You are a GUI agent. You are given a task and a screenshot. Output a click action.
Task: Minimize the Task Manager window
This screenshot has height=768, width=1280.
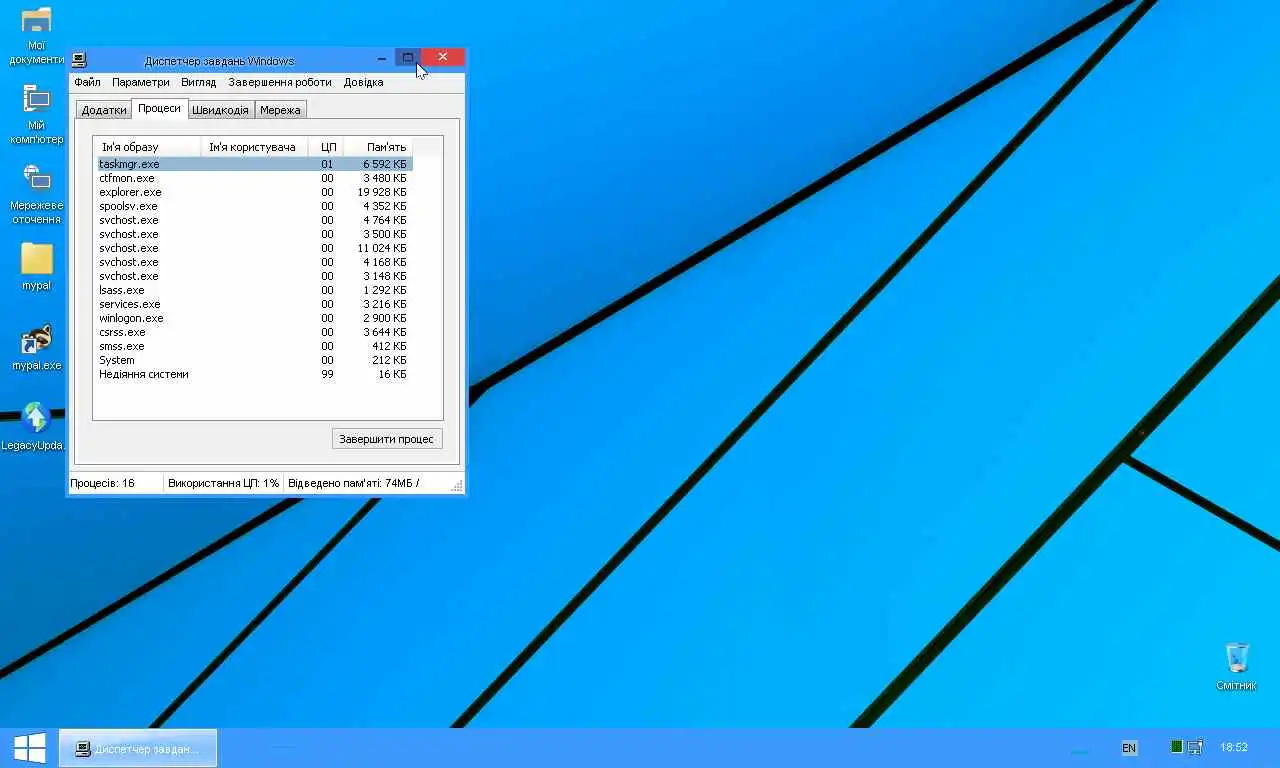tap(382, 58)
